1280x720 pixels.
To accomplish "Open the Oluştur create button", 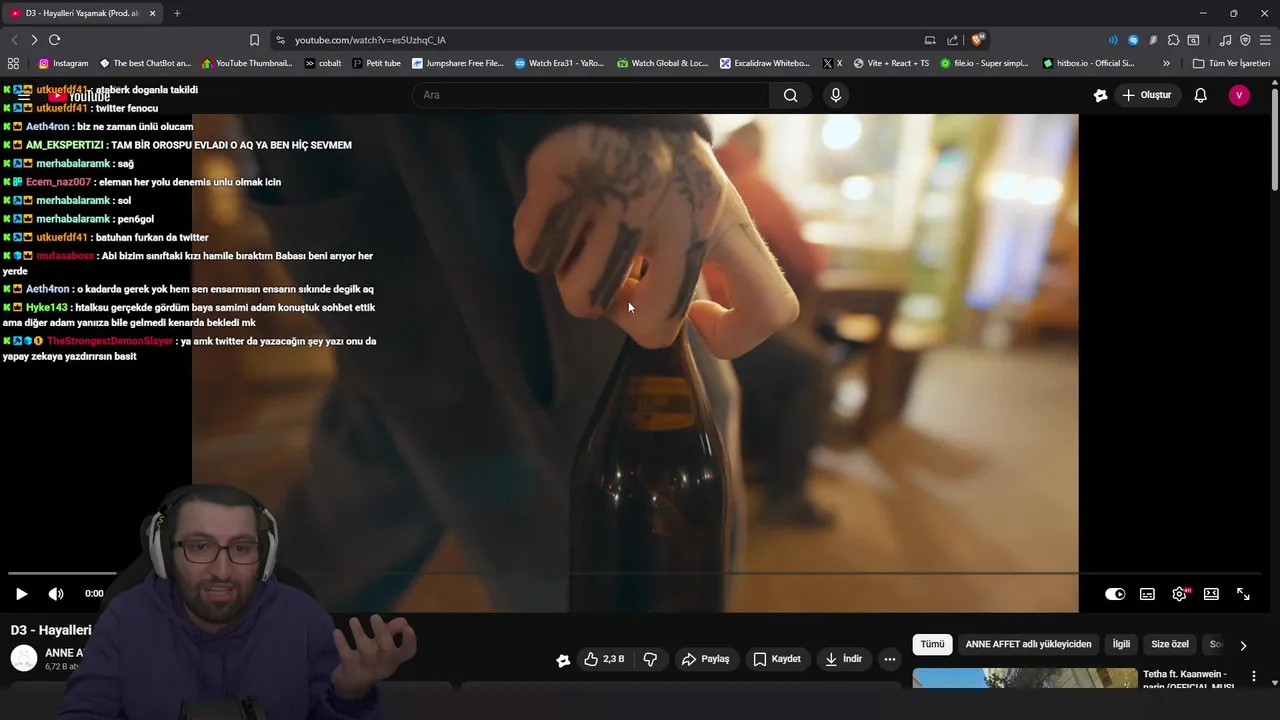I will pos(1146,95).
